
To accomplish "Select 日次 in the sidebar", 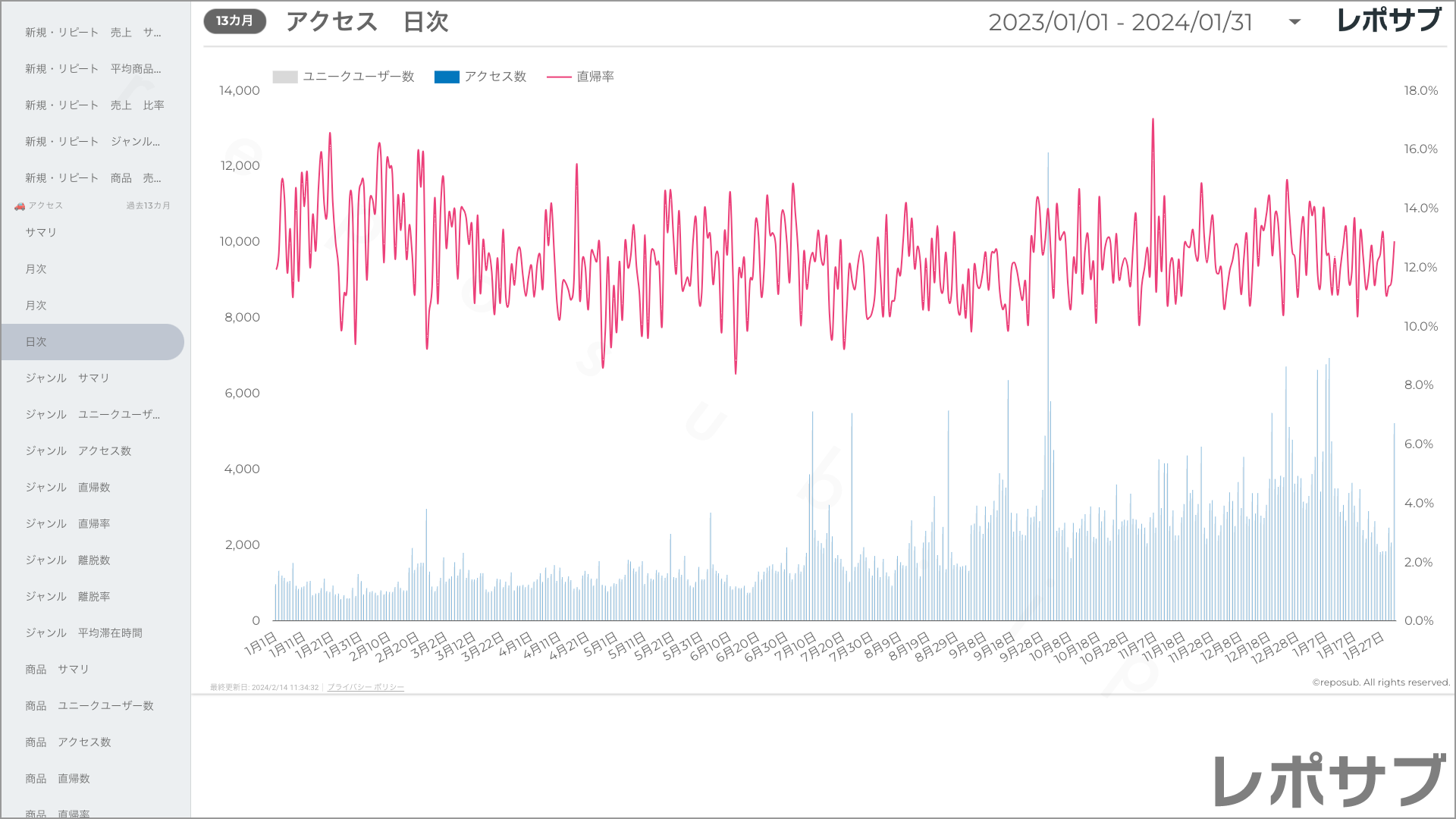I will [92, 342].
